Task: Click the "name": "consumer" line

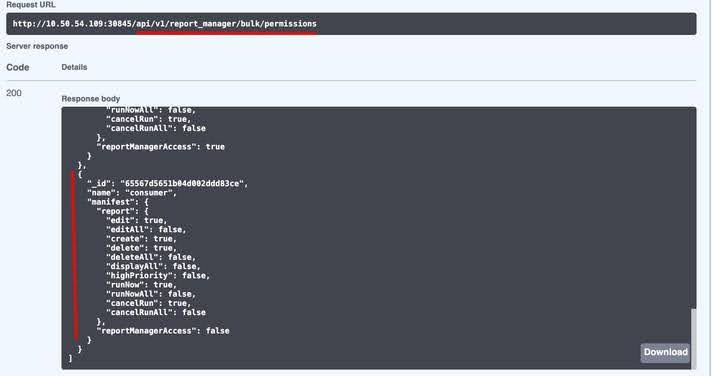Action: coord(132,193)
